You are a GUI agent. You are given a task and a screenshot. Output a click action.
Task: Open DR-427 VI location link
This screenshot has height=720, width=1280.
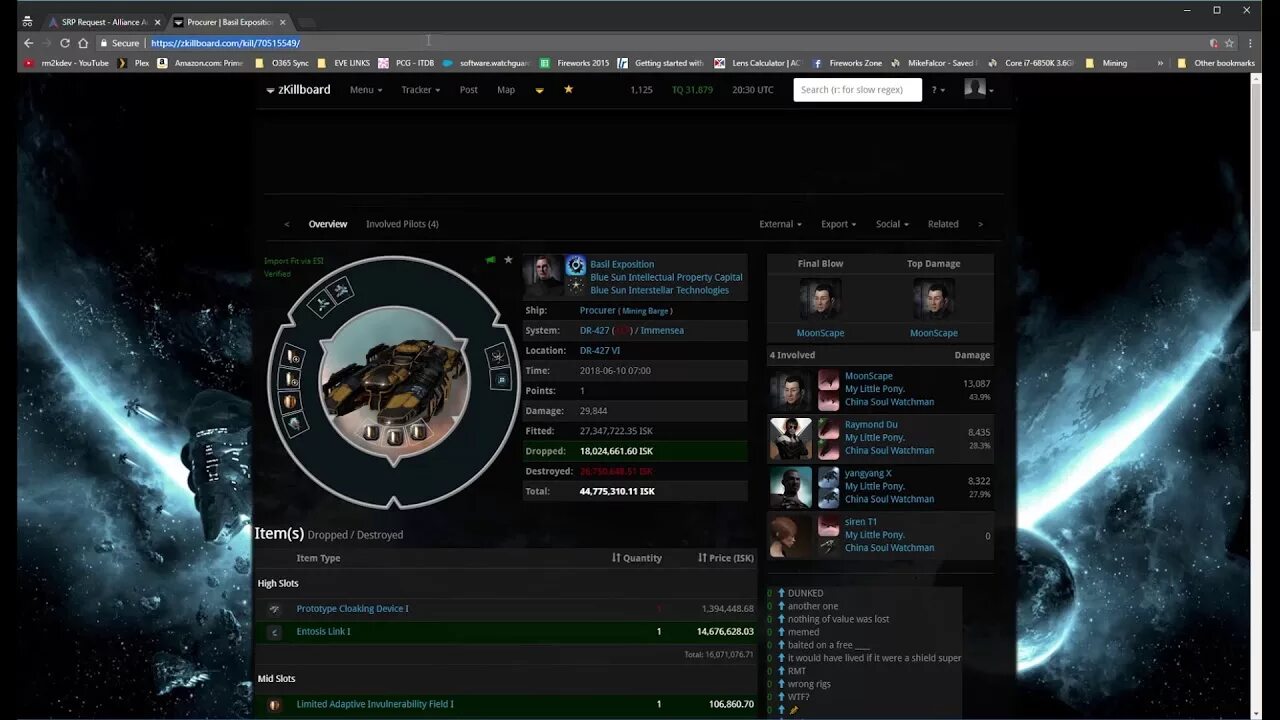600,351
